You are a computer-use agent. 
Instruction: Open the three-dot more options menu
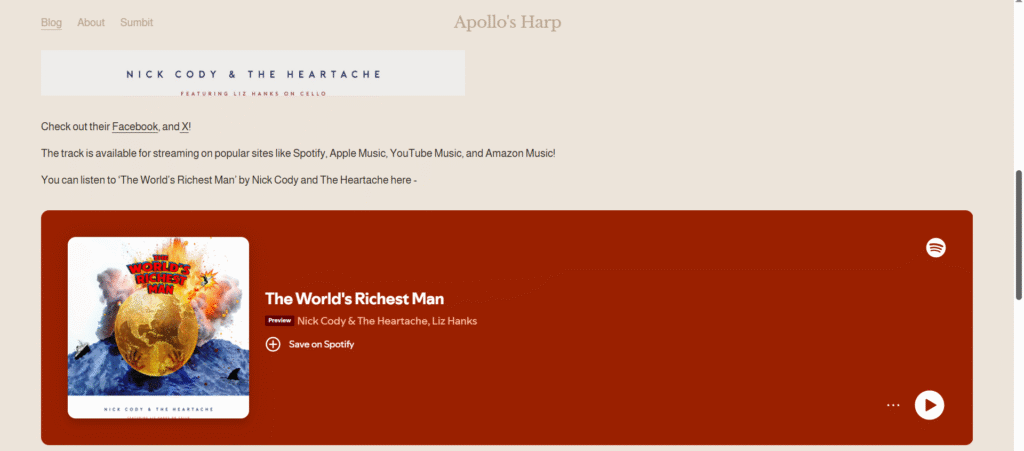coord(893,405)
